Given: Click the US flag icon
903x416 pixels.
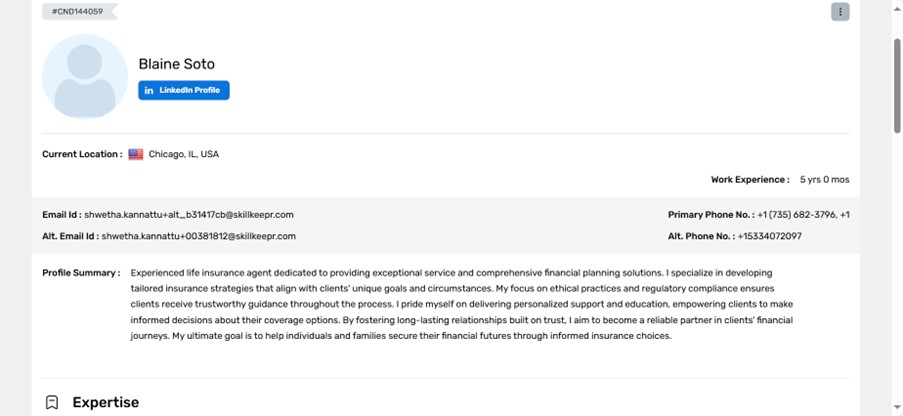Looking at the screenshot, I should (136, 155).
